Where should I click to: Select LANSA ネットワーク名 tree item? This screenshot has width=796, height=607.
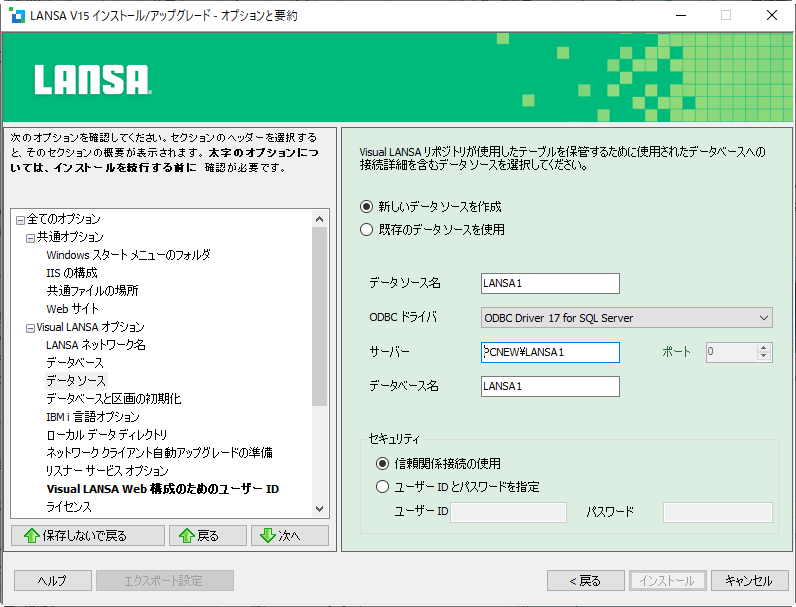[x=96, y=345]
